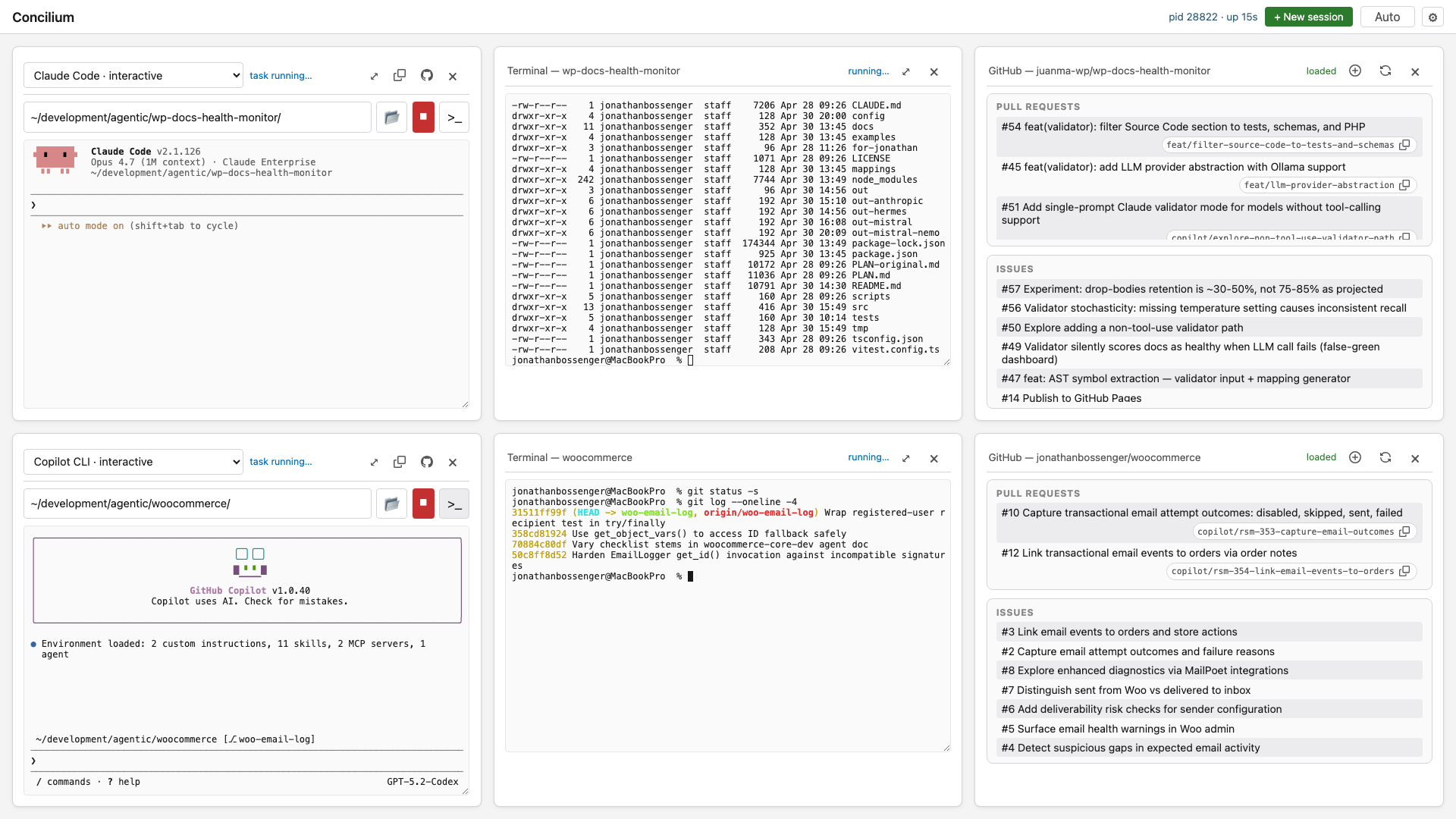Expand the Claude Code session panel

(374, 76)
